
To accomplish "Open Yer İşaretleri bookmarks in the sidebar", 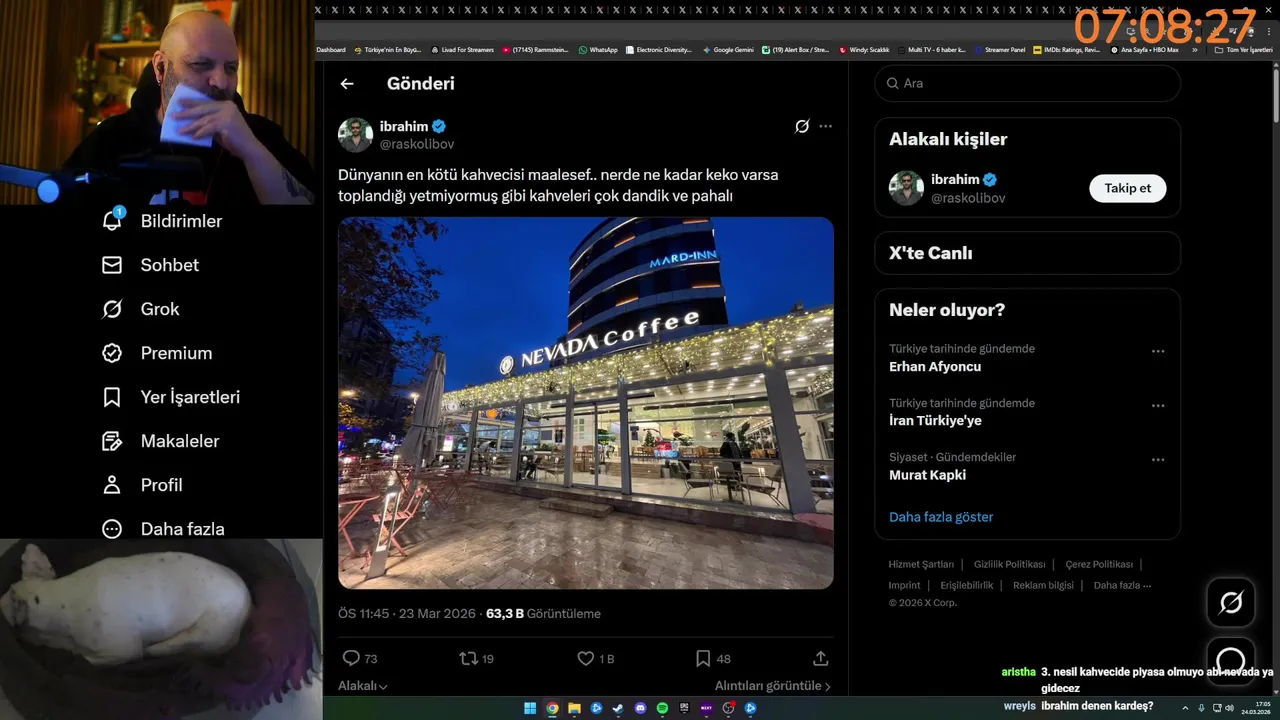I will [x=171, y=397].
